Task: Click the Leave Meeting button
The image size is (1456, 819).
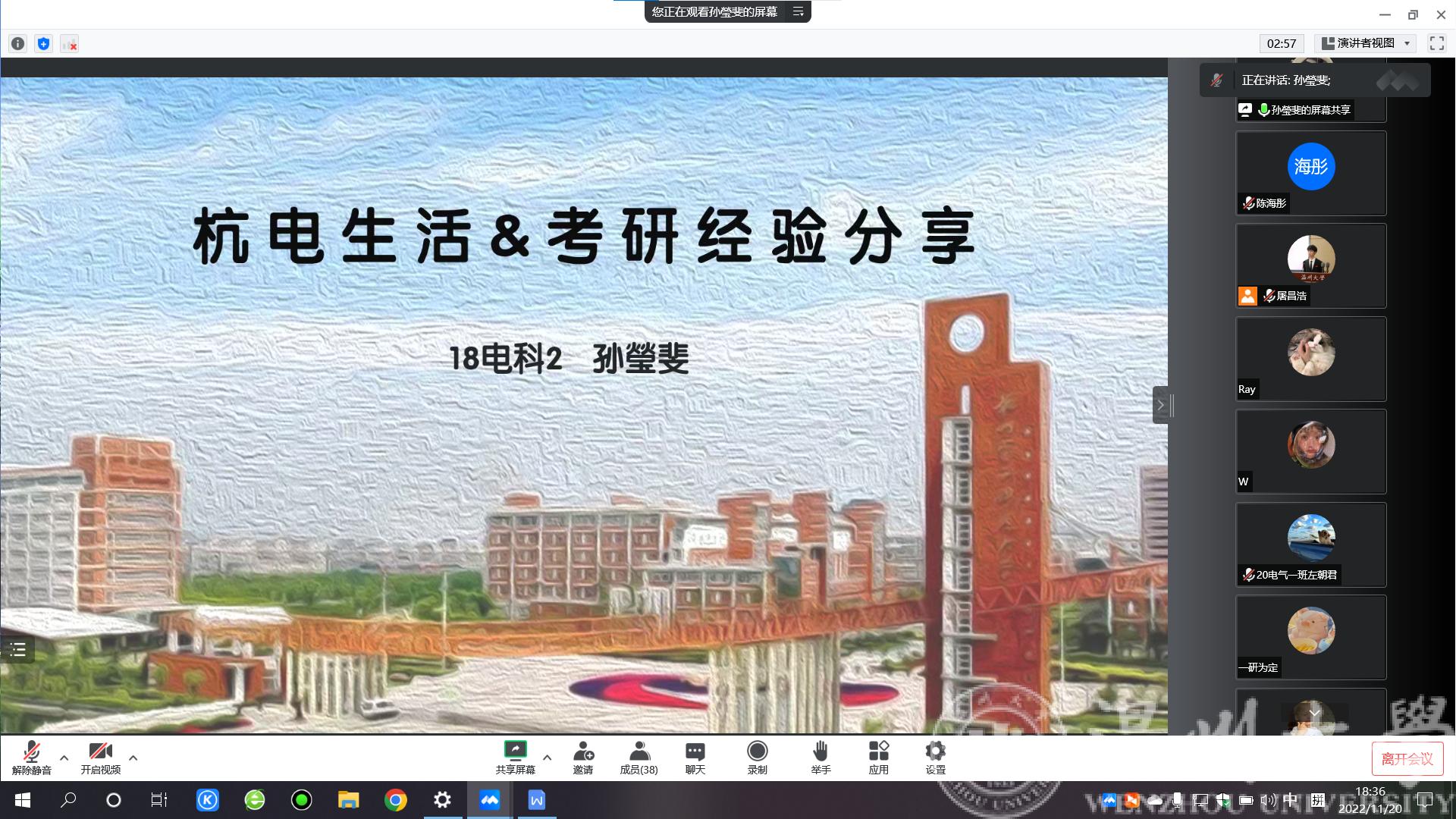Action: 1407,758
